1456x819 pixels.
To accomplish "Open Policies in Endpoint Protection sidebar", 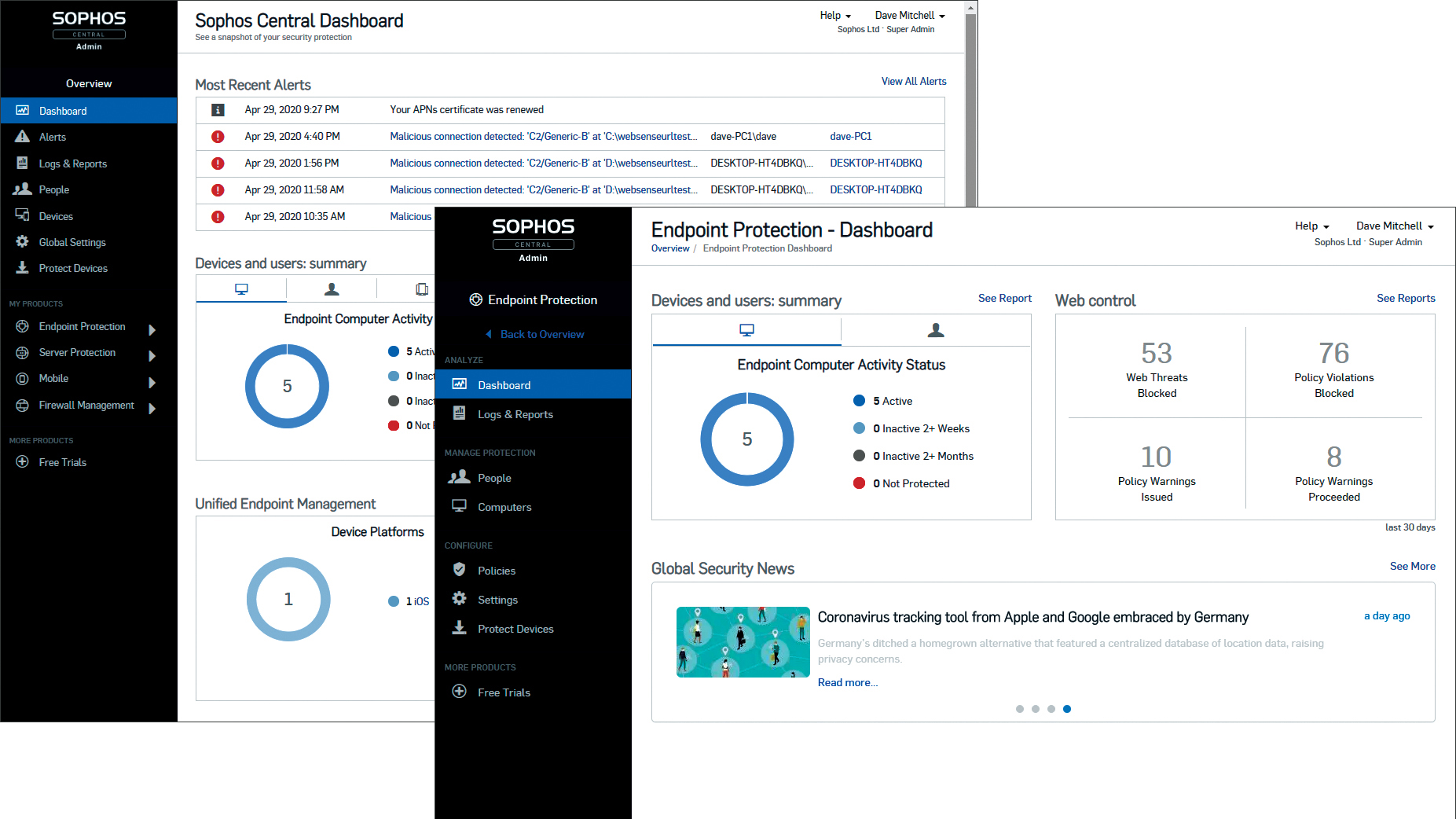I will 497,571.
